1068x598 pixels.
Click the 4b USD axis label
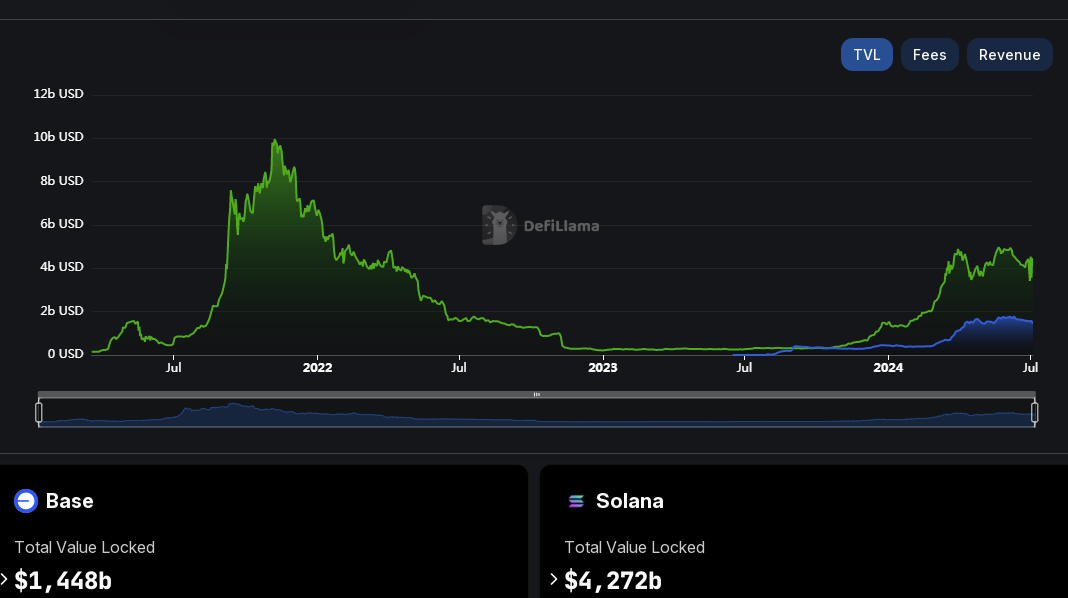[x=61, y=267]
